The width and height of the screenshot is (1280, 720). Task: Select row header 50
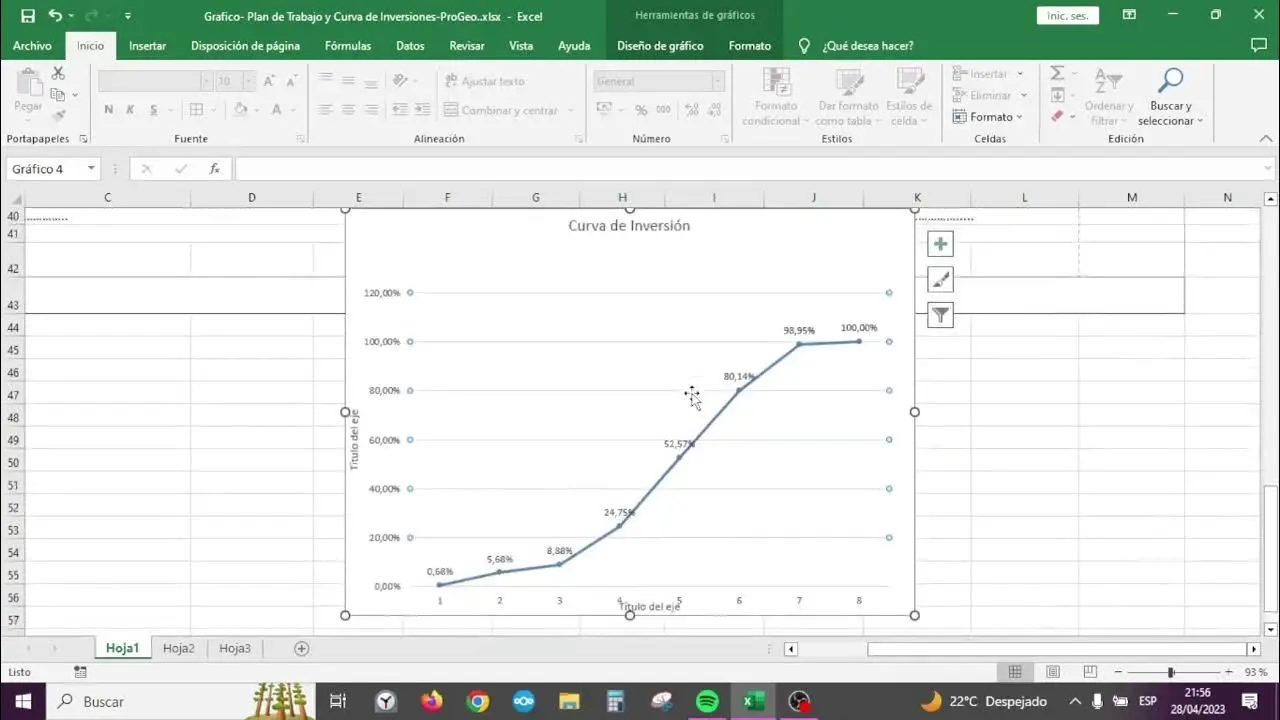coord(13,463)
